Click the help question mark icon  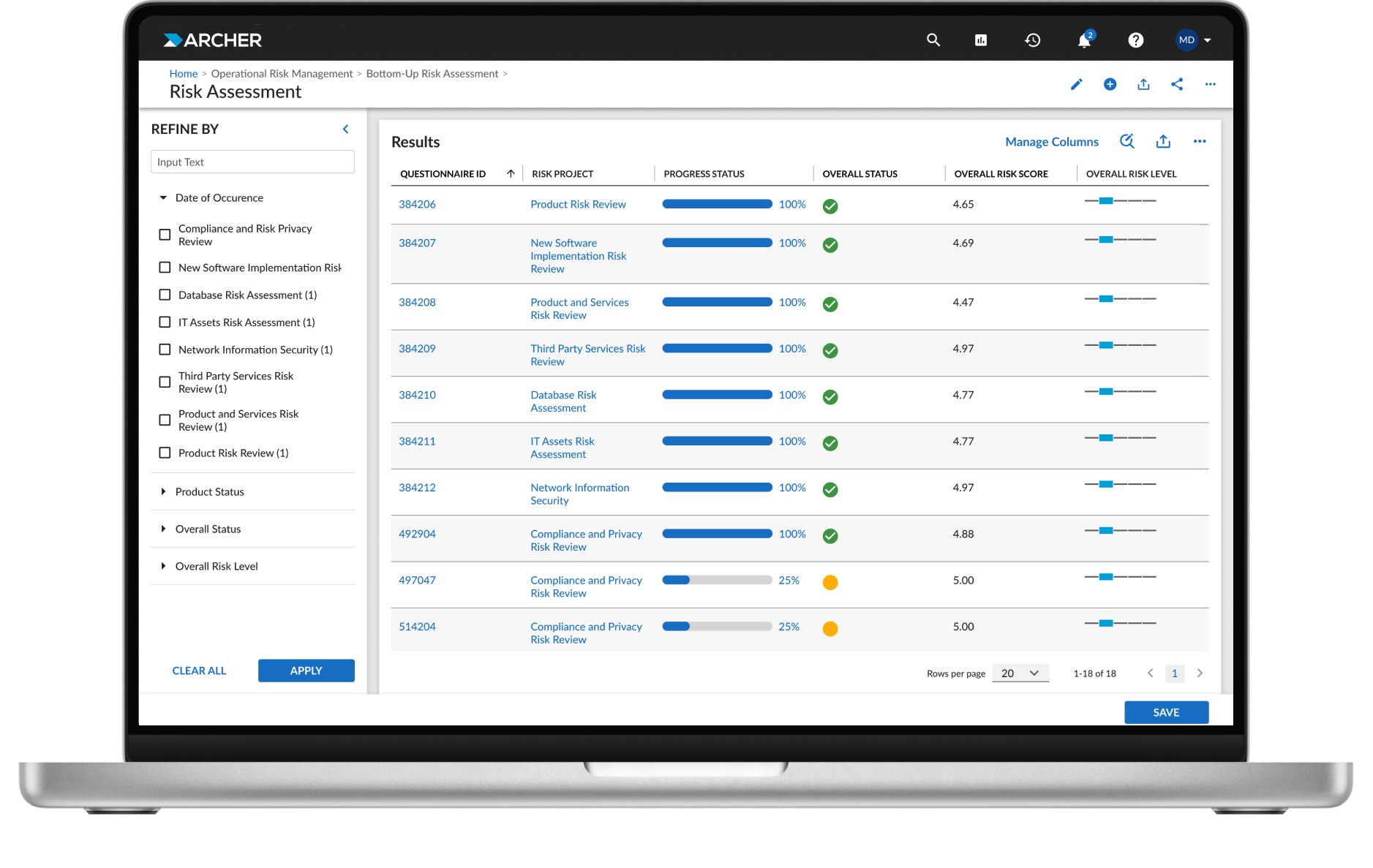1135,40
